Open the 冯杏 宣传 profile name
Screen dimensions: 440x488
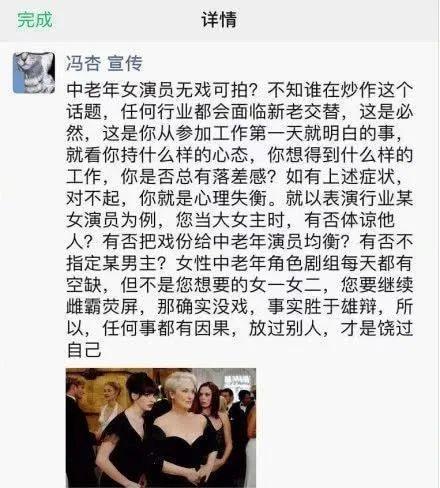pyautogui.click(x=104, y=63)
